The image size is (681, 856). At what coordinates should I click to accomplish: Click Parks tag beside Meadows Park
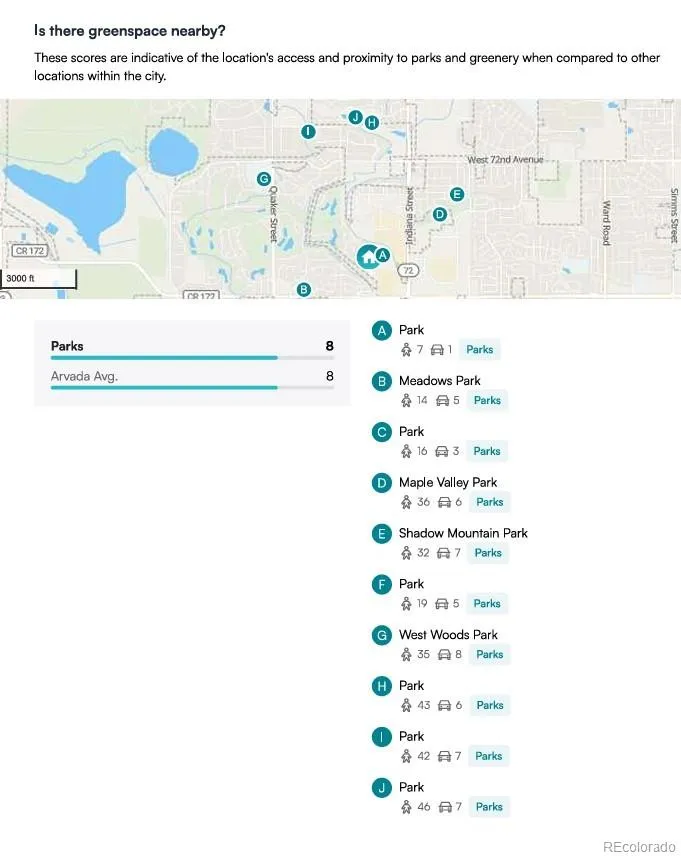(x=487, y=400)
